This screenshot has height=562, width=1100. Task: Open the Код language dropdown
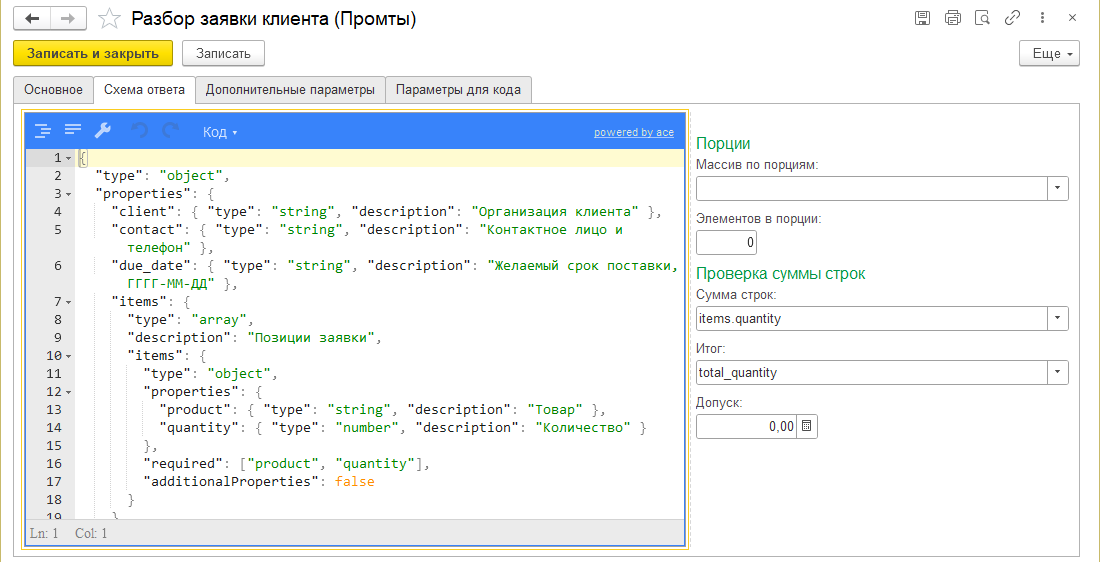coord(220,132)
